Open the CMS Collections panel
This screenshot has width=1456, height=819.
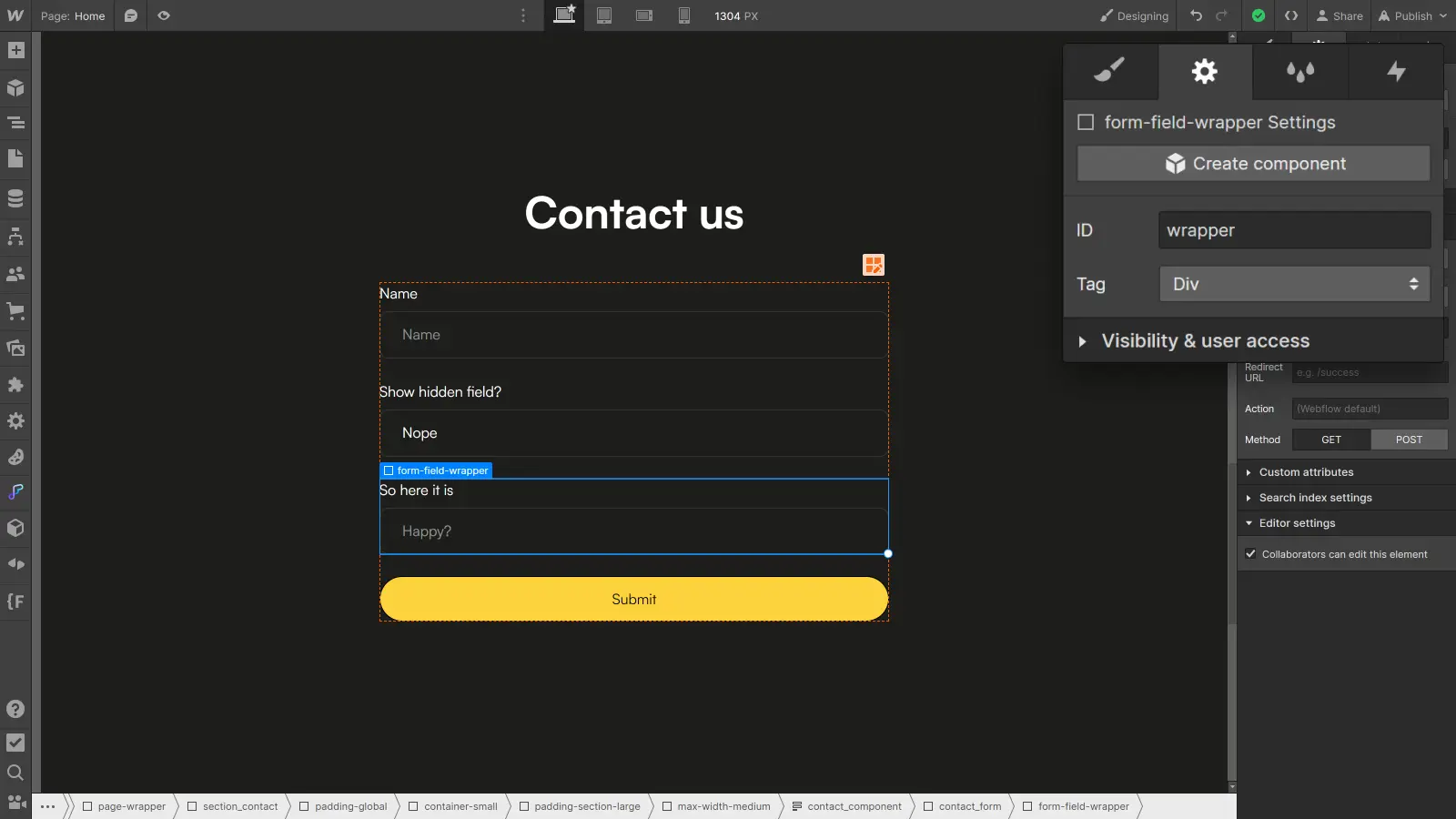15,197
